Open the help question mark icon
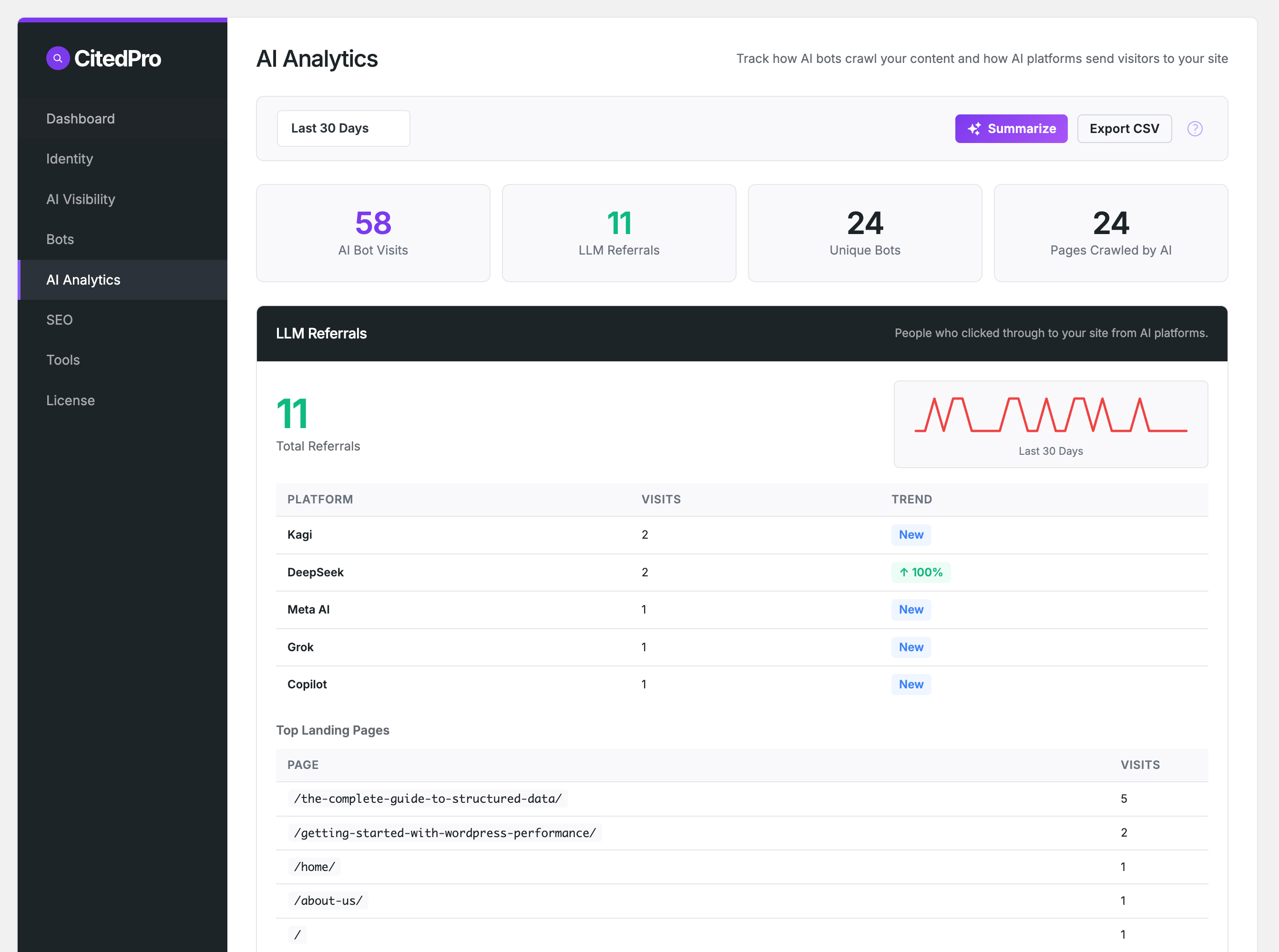Image resolution: width=1279 pixels, height=952 pixels. click(1195, 129)
